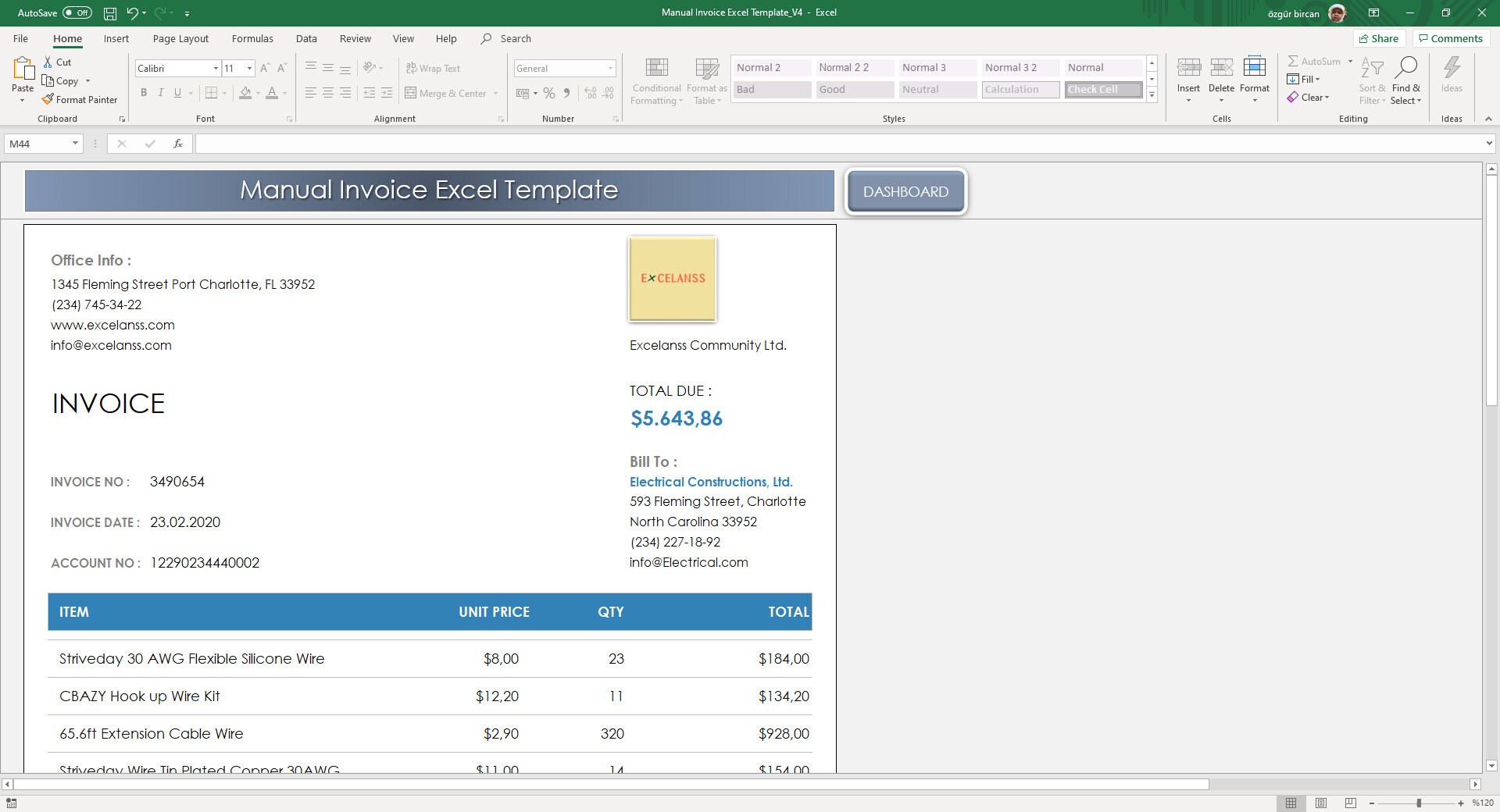The image size is (1500, 812).
Task: Increase font size with large A icon
Action: (x=266, y=68)
